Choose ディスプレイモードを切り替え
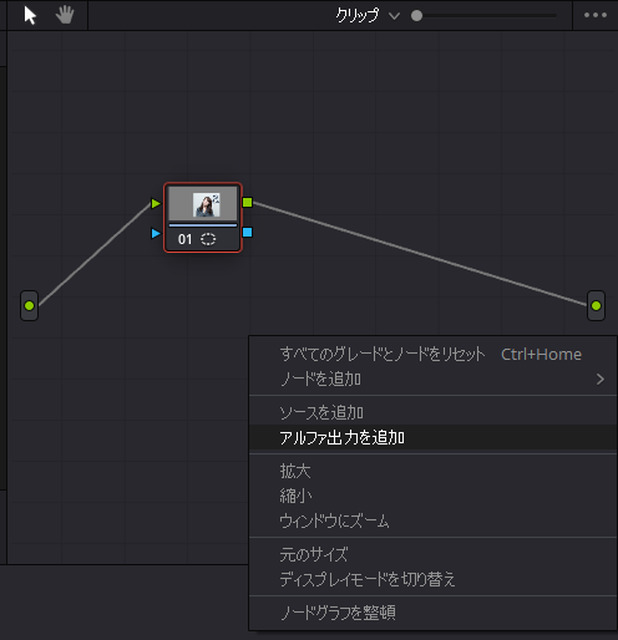 pos(433,579)
